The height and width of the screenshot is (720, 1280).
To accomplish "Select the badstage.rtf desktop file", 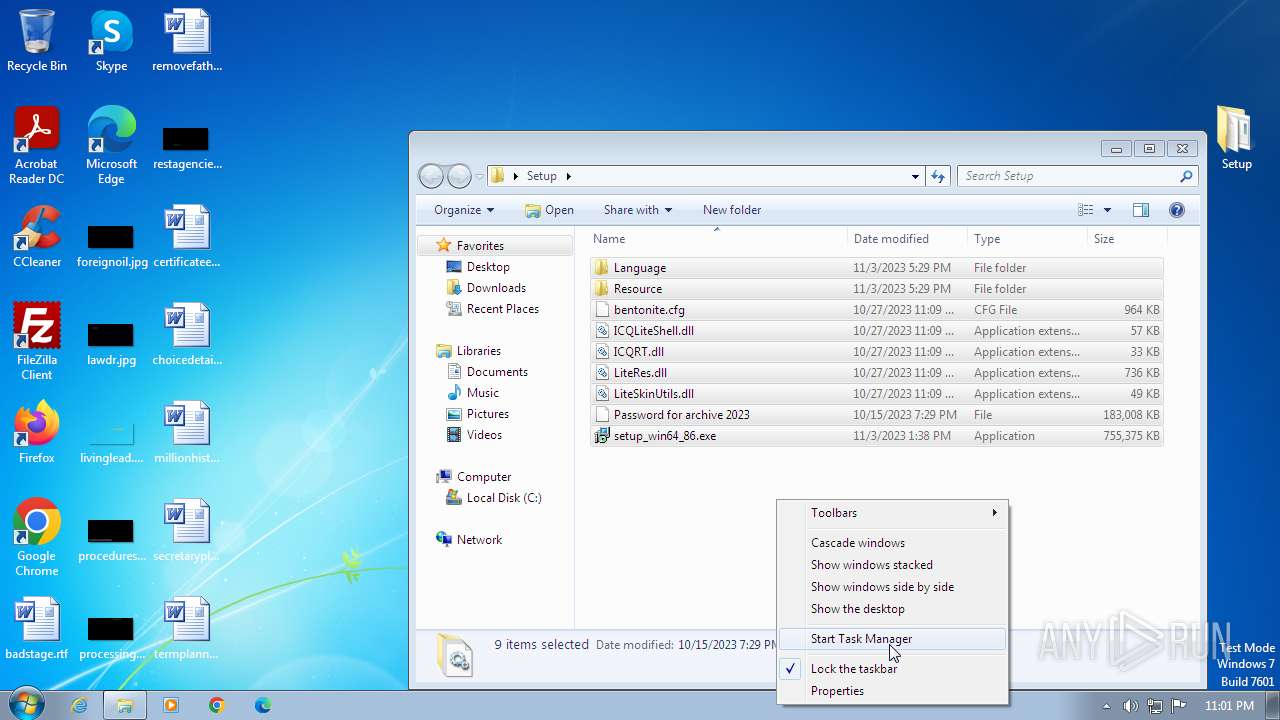I will click(37, 629).
